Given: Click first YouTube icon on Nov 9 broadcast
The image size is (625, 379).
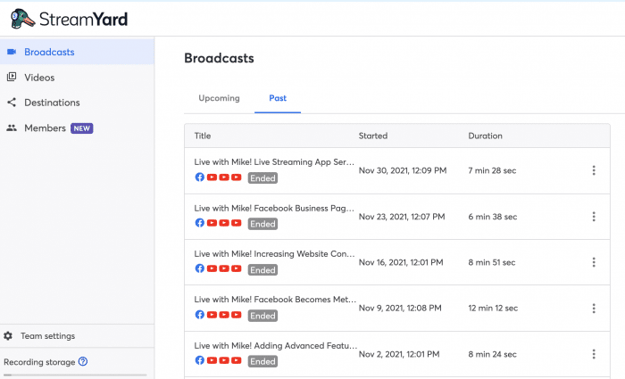Looking at the screenshot, I should point(212,314).
